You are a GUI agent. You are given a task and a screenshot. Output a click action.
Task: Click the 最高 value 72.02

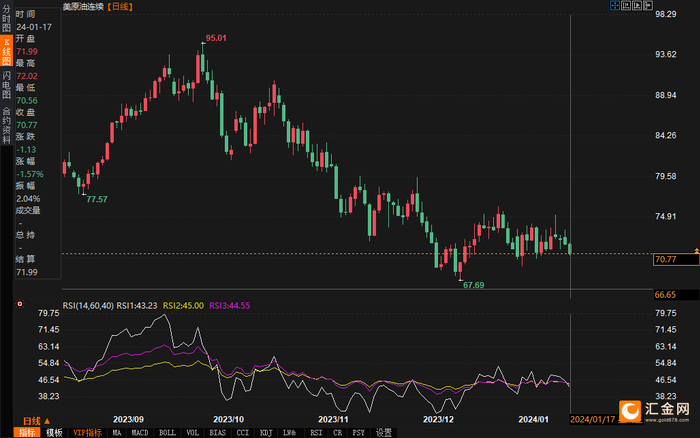[x=27, y=76]
